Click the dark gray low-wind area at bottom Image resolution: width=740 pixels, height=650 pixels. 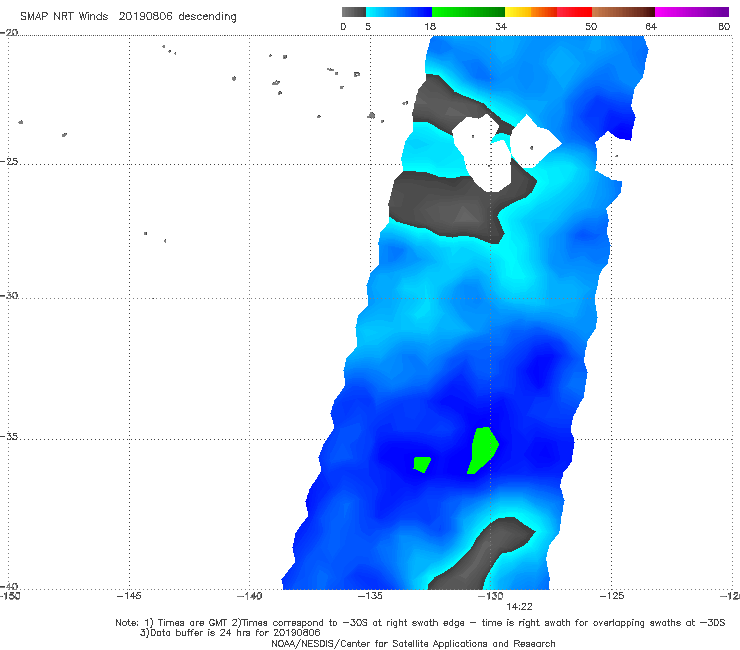click(481, 555)
